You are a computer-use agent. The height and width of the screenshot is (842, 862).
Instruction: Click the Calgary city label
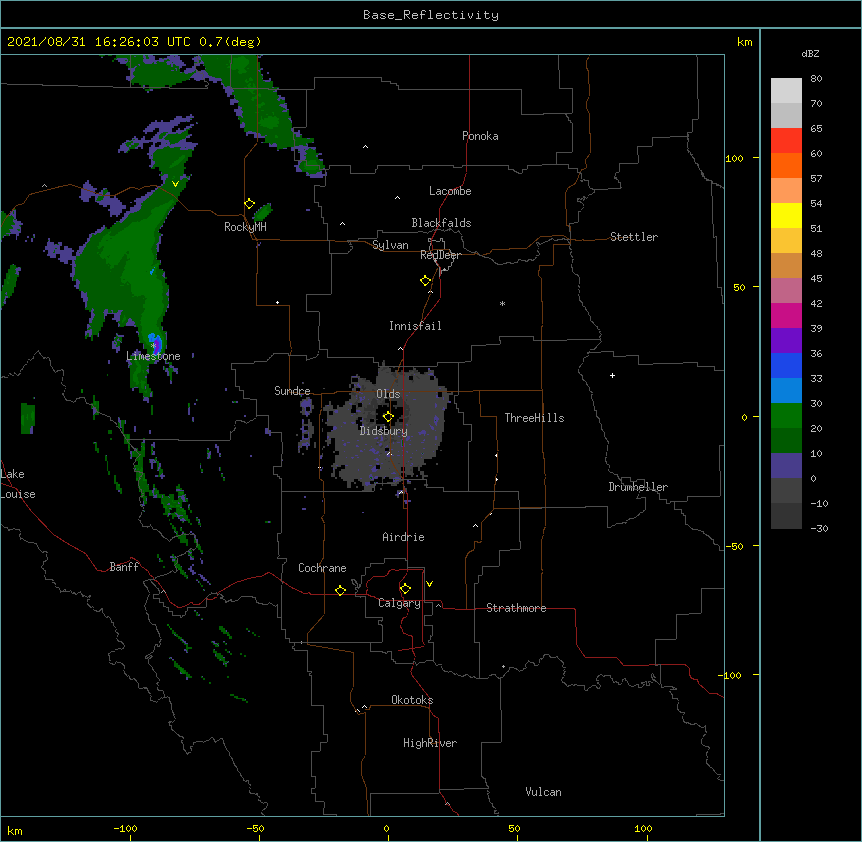click(x=399, y=603)
